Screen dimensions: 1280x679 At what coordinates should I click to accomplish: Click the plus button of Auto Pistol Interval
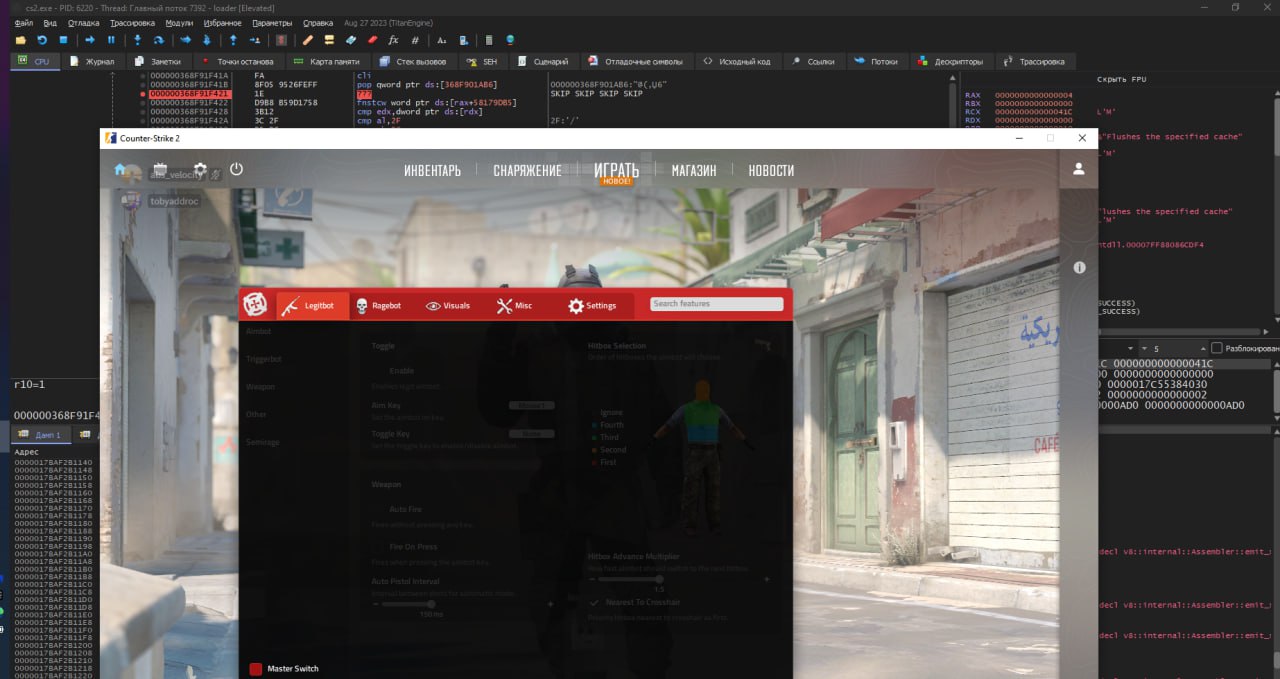pos(550,604)
